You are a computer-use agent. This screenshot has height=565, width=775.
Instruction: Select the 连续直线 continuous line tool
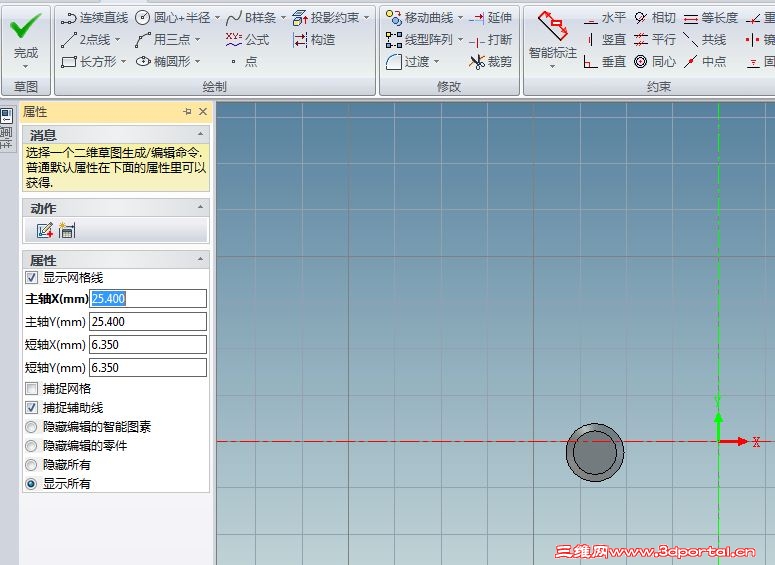pyautogui.click(x=94, y=18)
